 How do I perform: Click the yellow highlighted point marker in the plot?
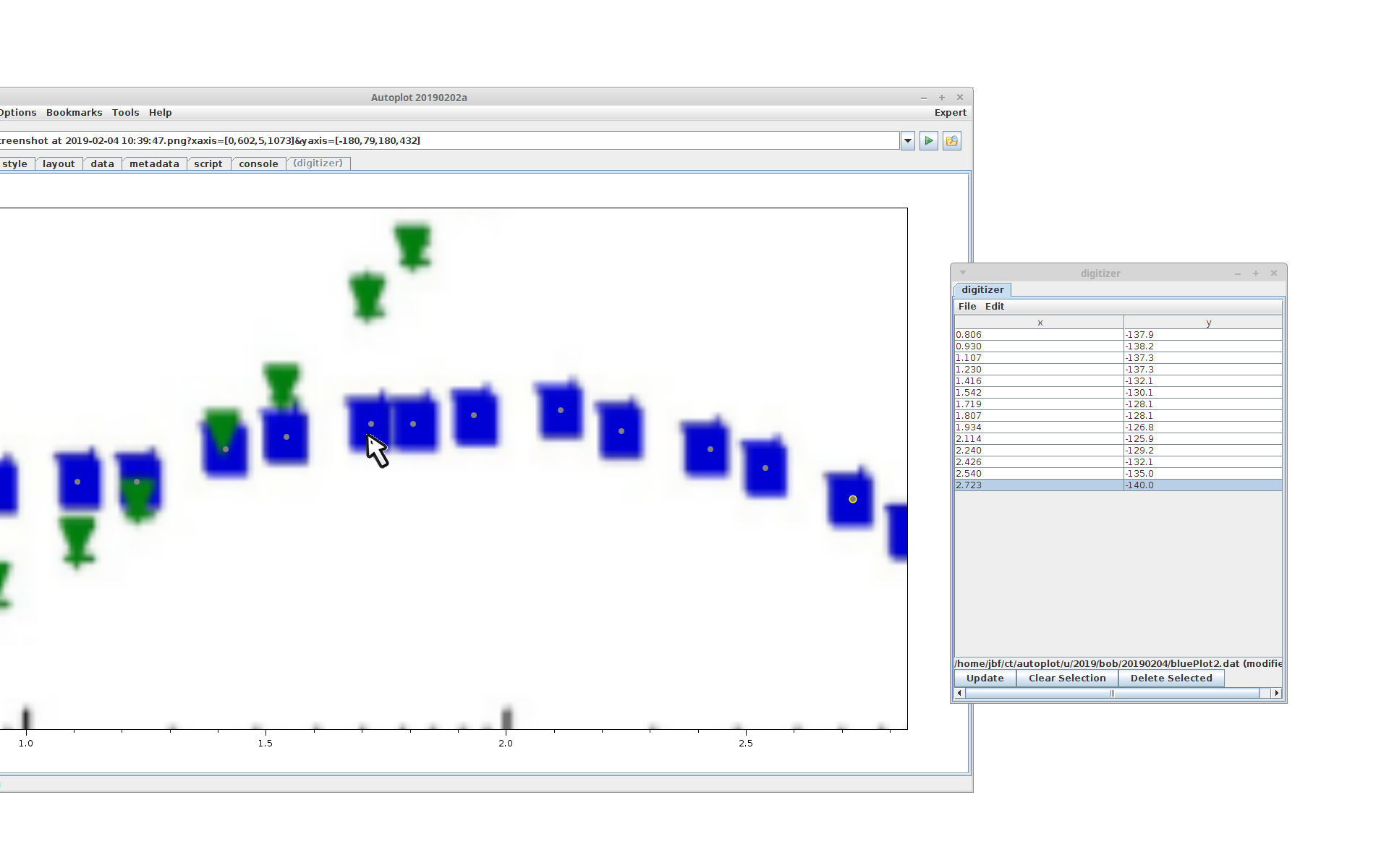tap(853, 499)
